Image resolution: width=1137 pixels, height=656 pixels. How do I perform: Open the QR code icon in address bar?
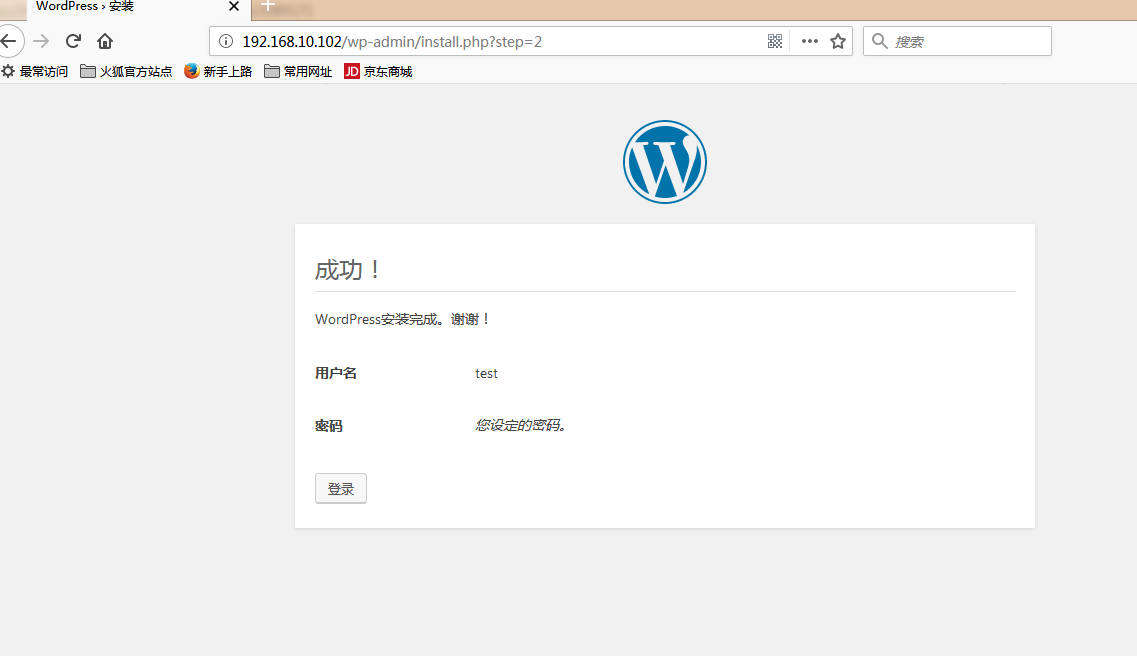(775, 41)
